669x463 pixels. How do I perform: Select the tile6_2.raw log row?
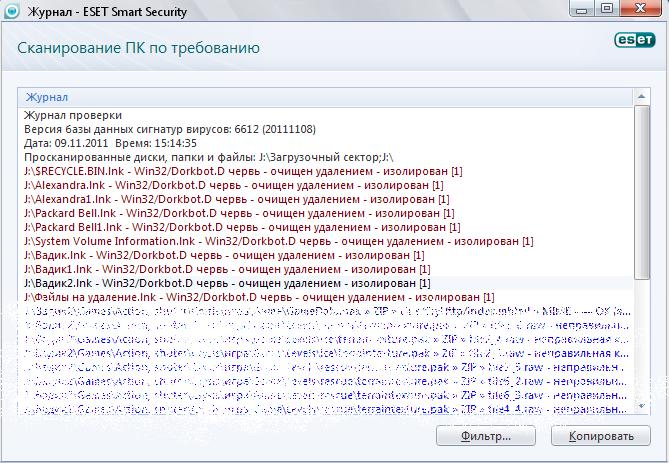click(x=326, y=381)
